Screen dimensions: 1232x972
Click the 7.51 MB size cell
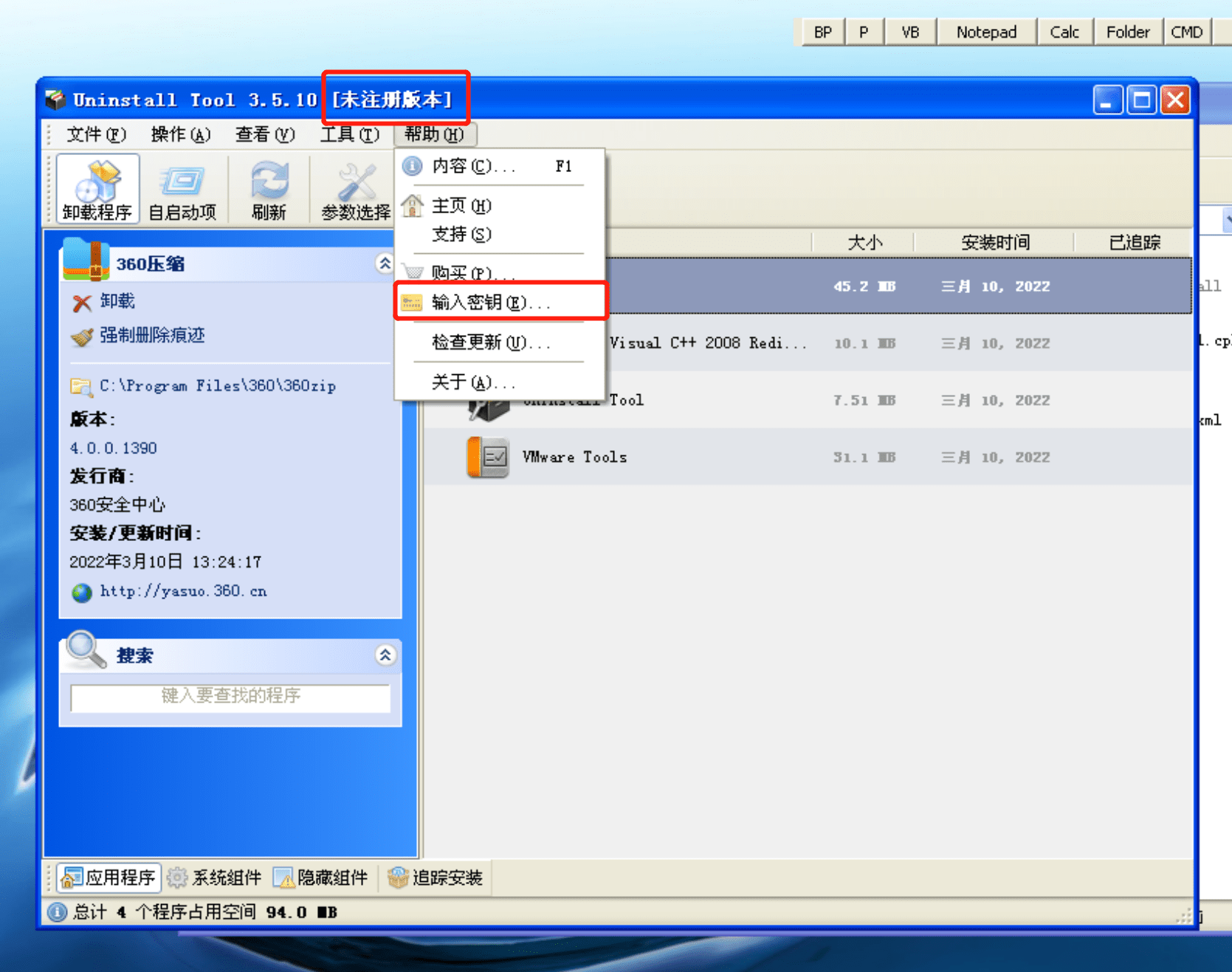864,400
